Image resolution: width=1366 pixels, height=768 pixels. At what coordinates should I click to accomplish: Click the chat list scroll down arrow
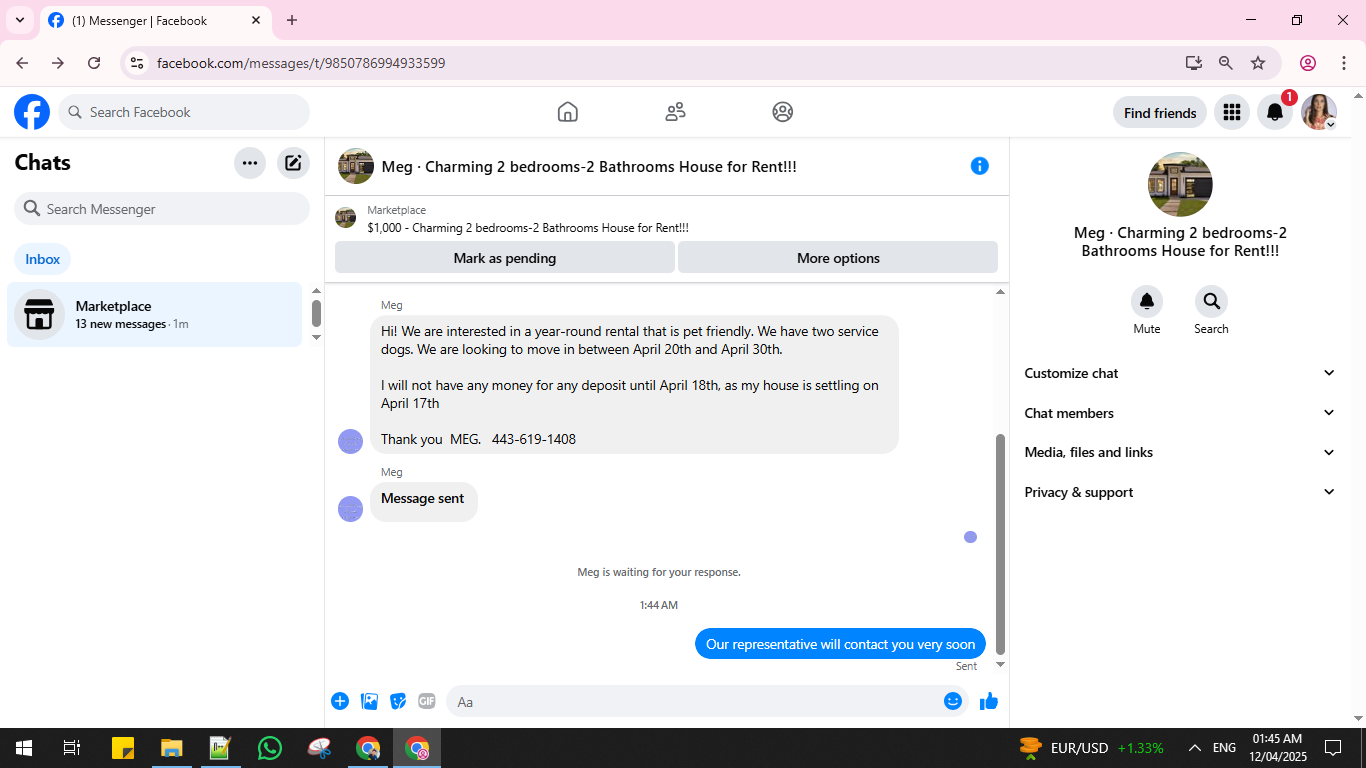tap(316, 338)
